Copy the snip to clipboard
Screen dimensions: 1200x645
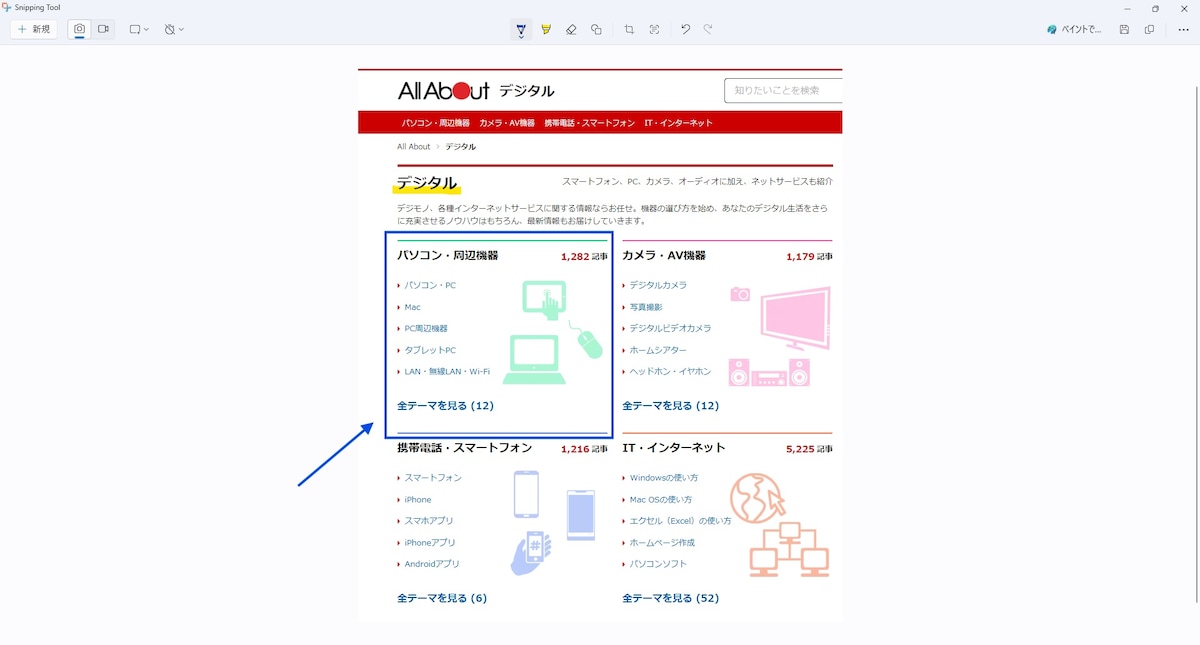(x=1149, y=29)
